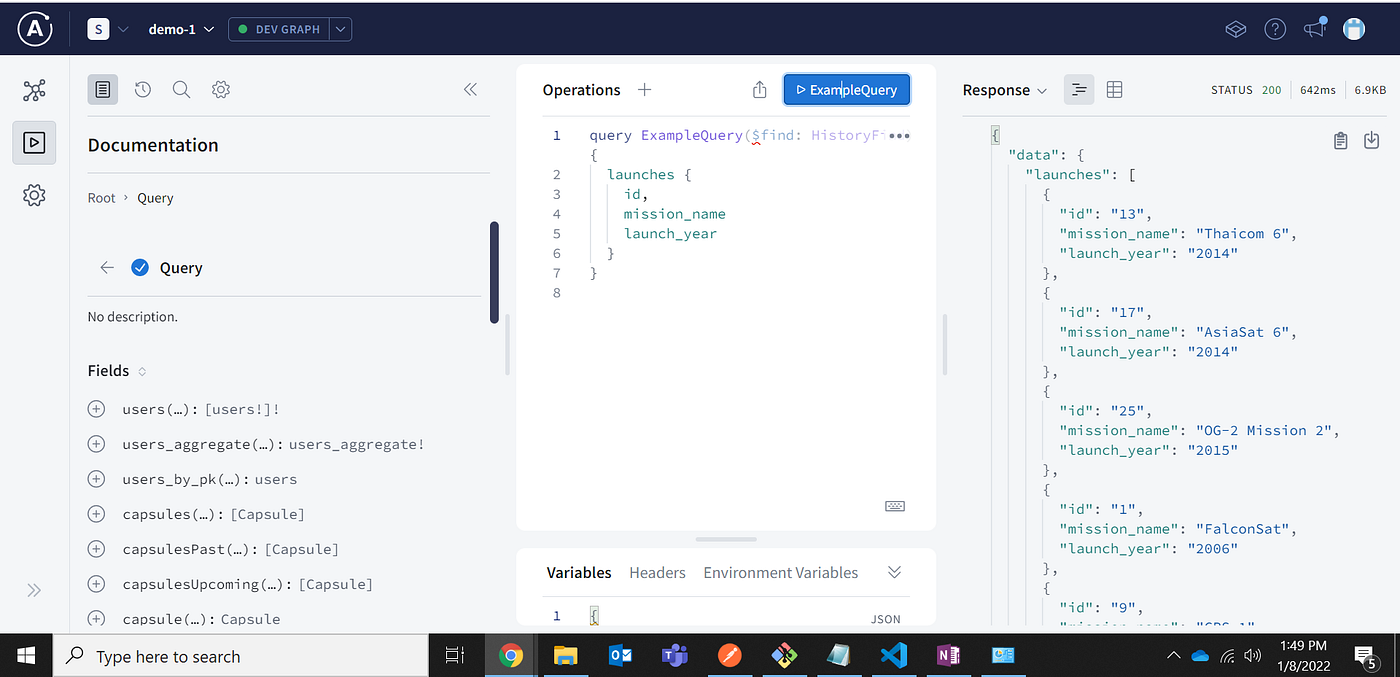This screenshot has width=1400, height=677.
Task: Select the "Thaicom 6" response value
Action: pos(1241,234)
